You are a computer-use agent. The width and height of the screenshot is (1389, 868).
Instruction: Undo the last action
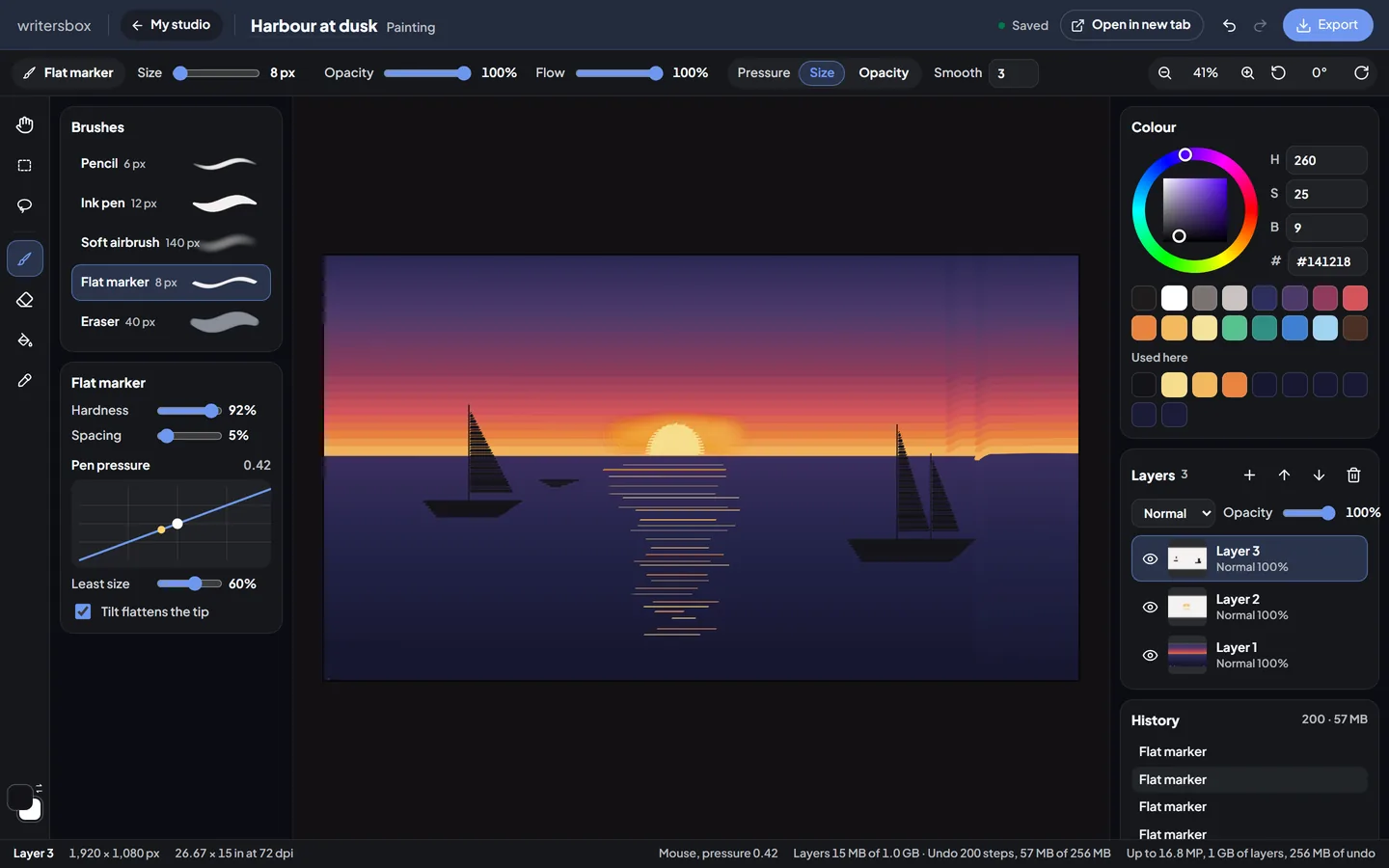tap(1229, 26)
